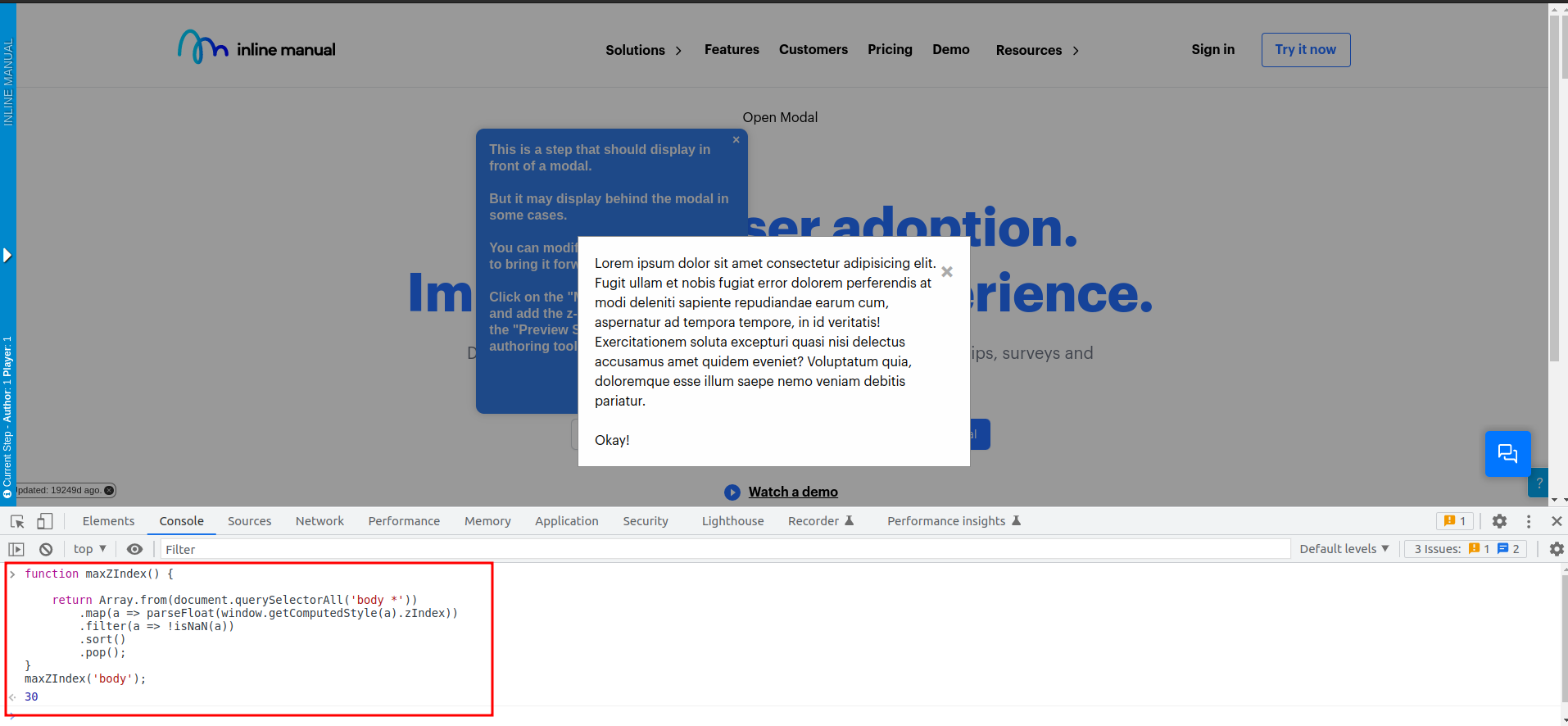Click the console Filter input field
This screenshot has width=1568, height=726.
pyautogui.click(x=721, y=549)
